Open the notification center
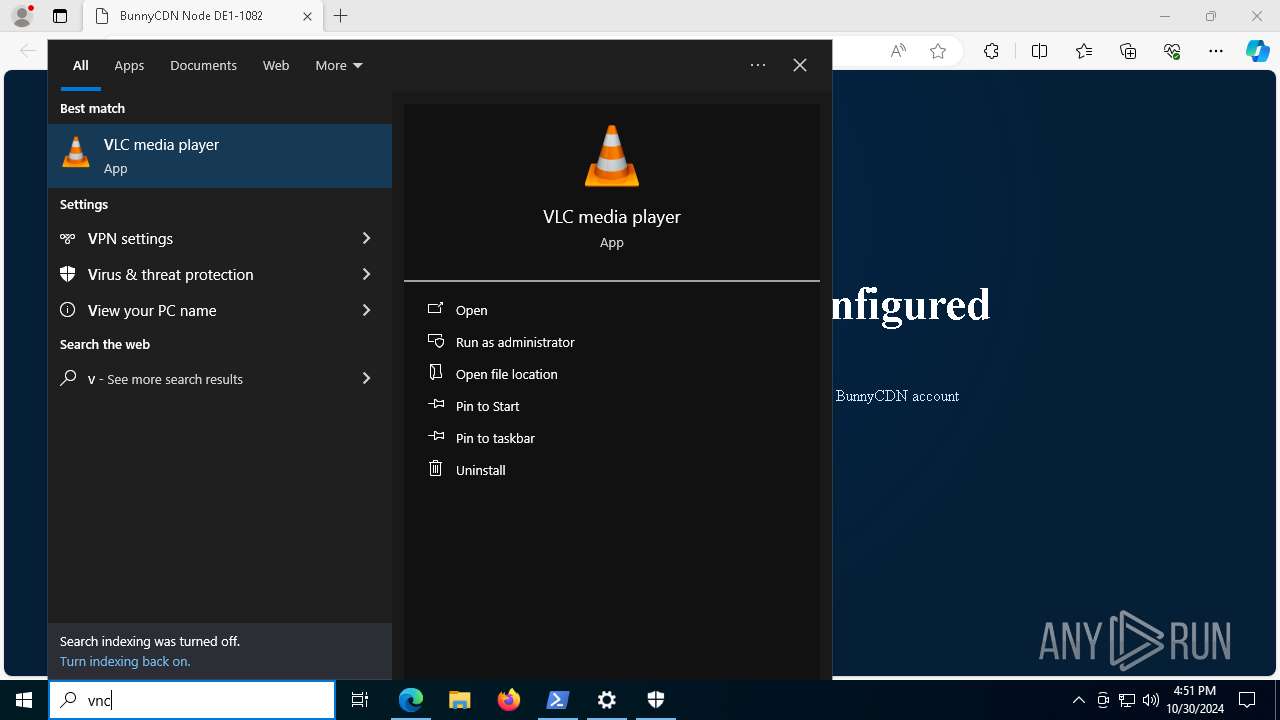The image size is (1280, 720). [x=1247, y=700]
